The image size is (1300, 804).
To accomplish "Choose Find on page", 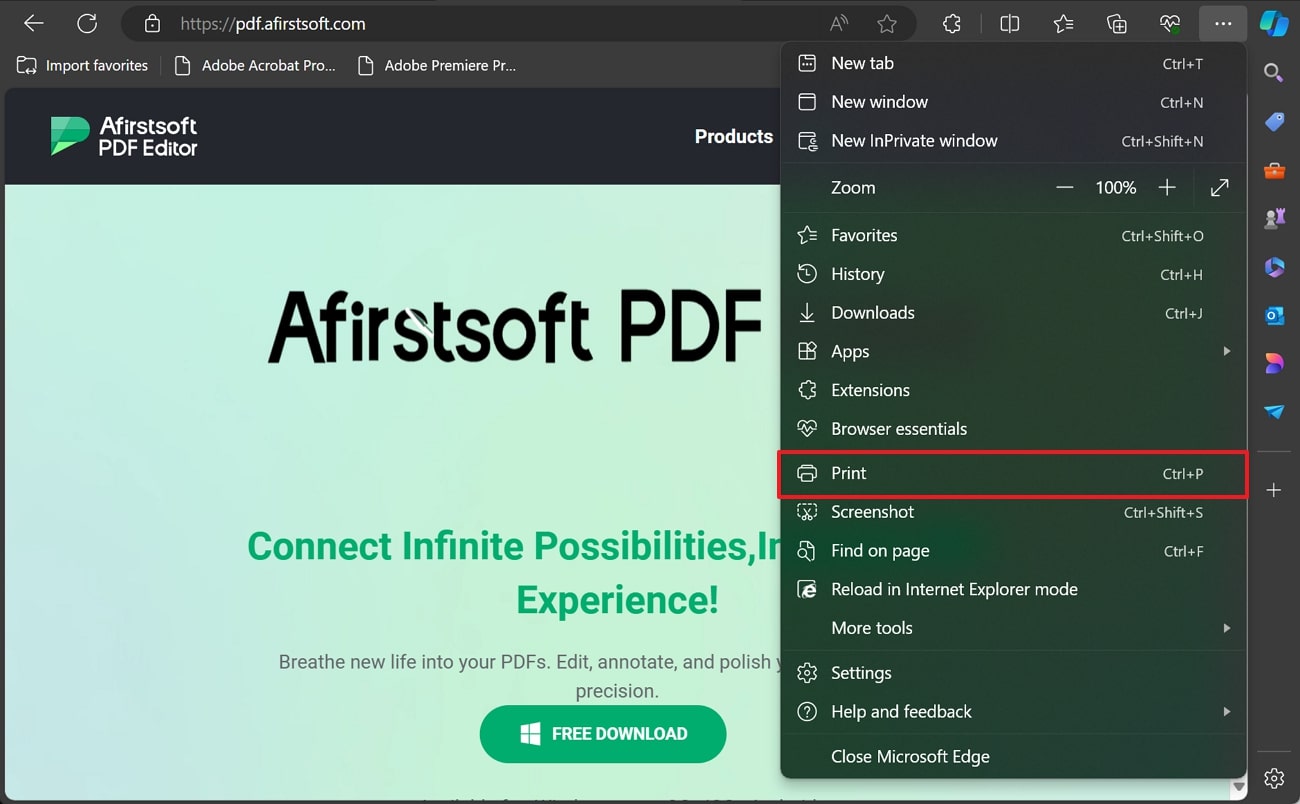I will [x=1013, y=551].
